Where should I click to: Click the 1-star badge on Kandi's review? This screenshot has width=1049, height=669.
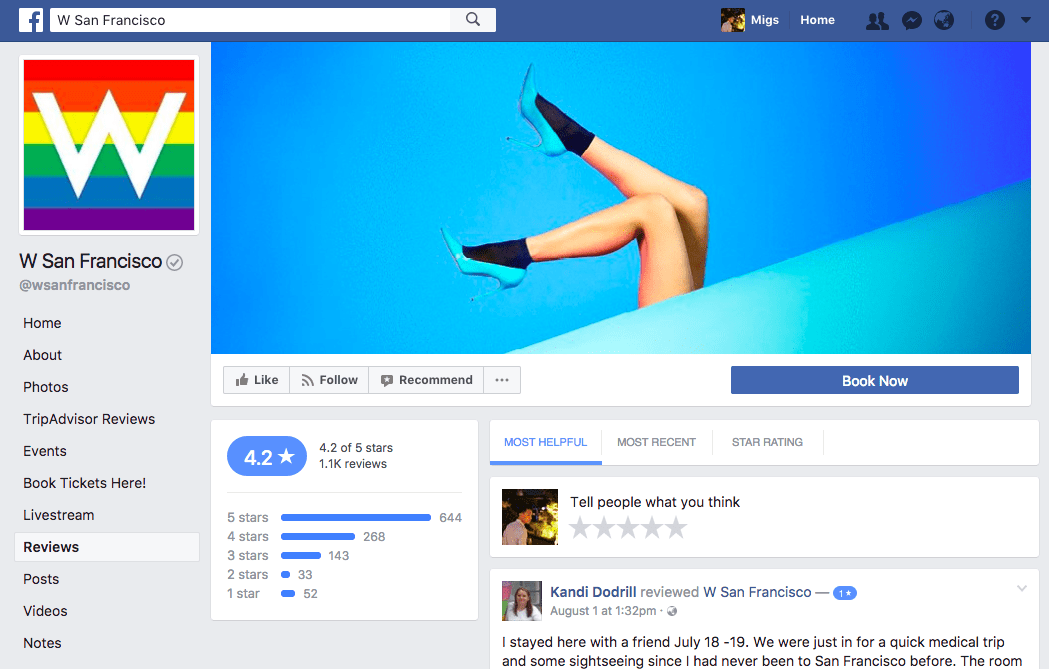844,593
